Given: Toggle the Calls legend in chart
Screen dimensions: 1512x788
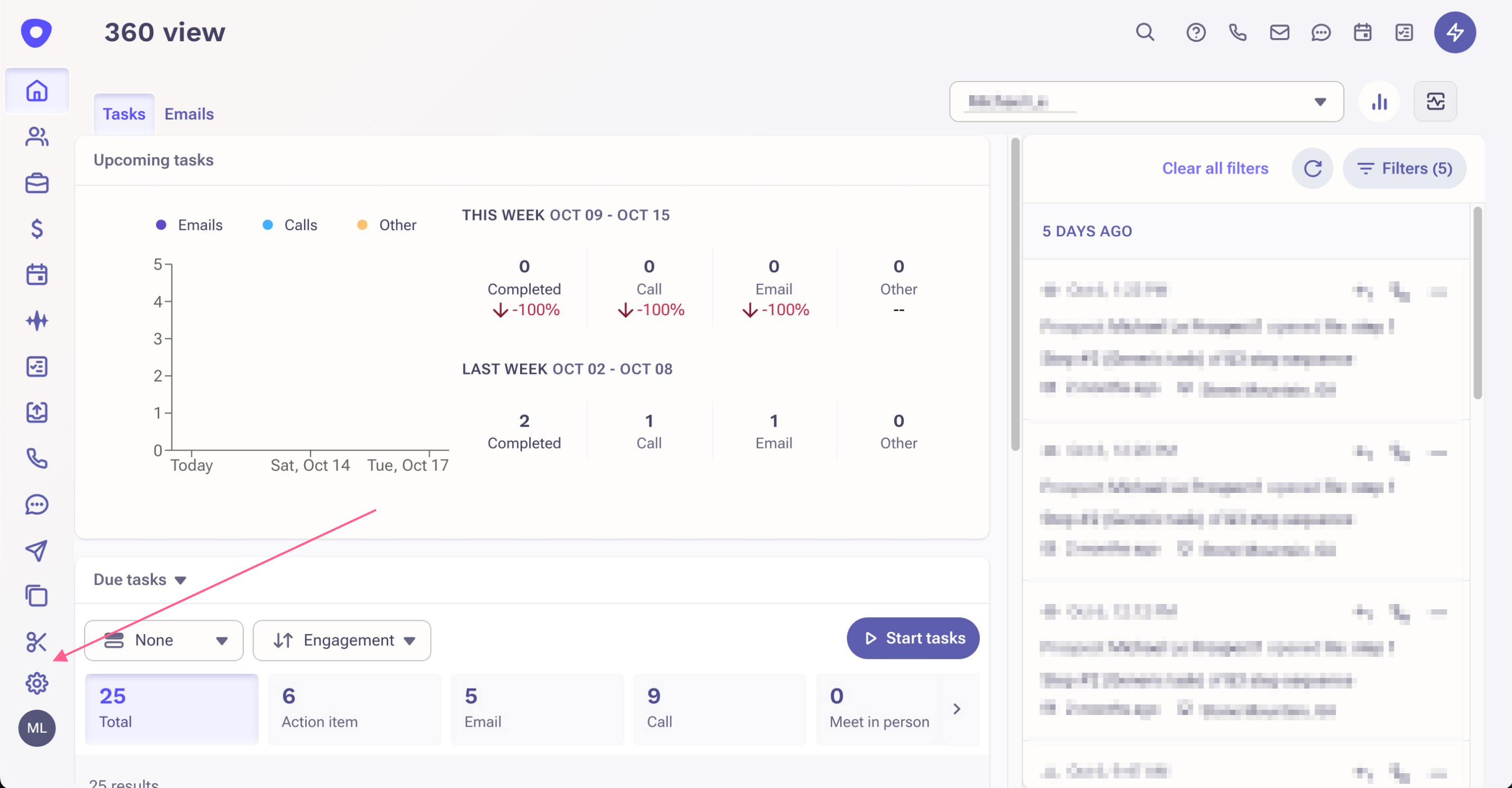Looking at the screenshot, I should [289, 225].
